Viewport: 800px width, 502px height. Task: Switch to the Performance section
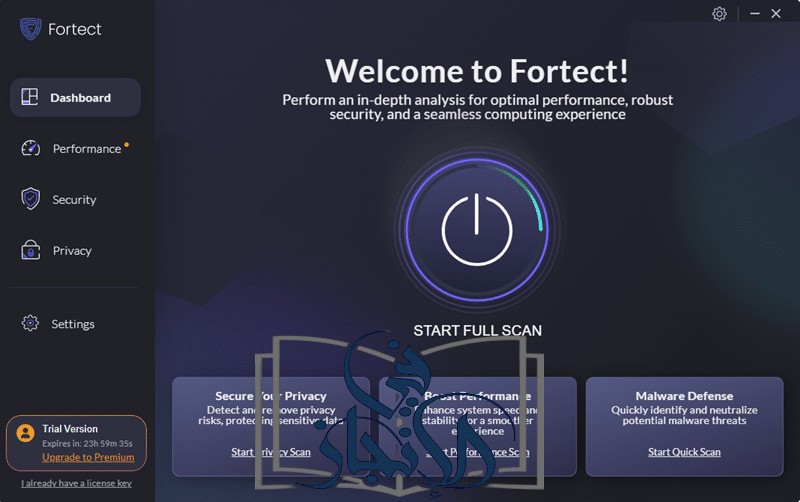pos(75,148)
